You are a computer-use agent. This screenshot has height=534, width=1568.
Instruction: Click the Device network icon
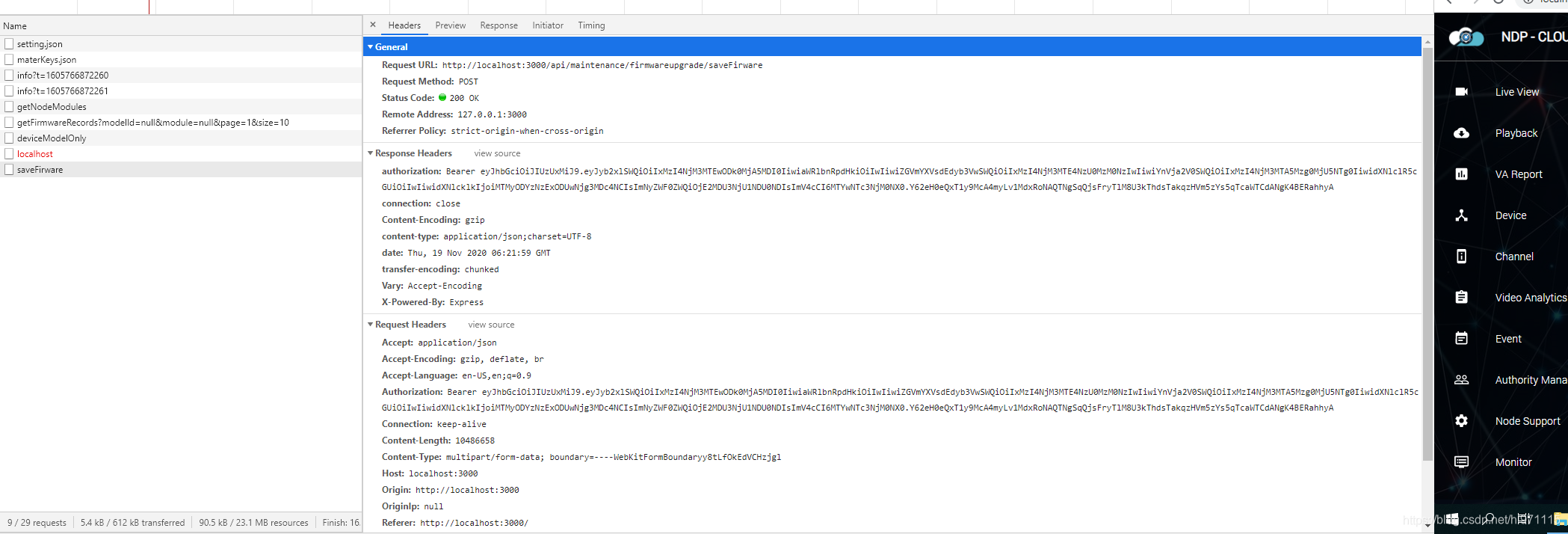1461,215
